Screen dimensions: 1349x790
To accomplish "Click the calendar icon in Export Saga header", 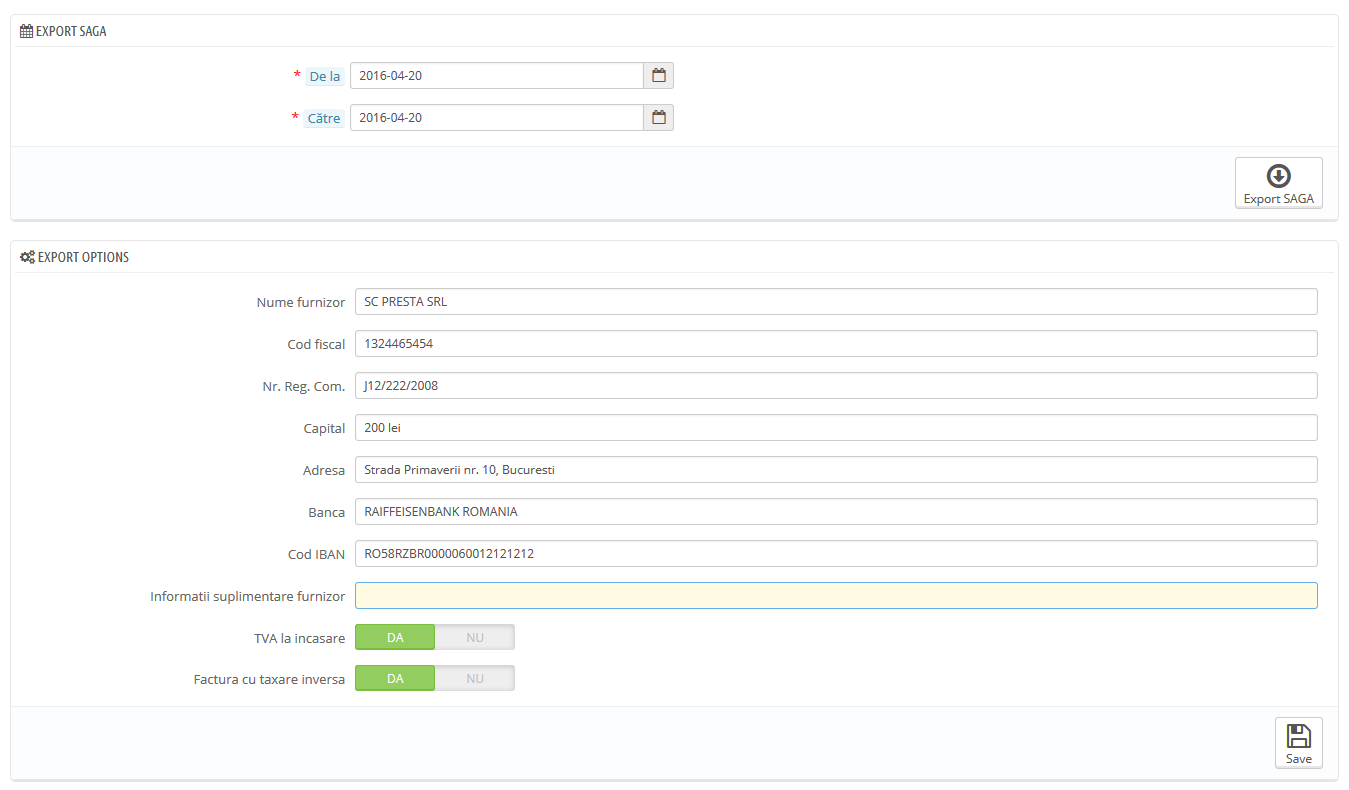I will [27, 31].
